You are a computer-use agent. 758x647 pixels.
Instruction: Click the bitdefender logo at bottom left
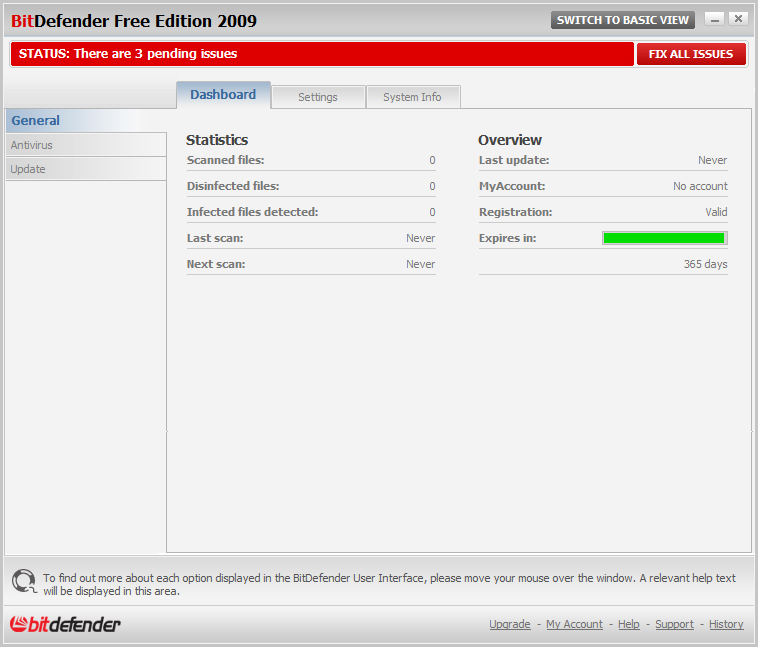point(65,624)
